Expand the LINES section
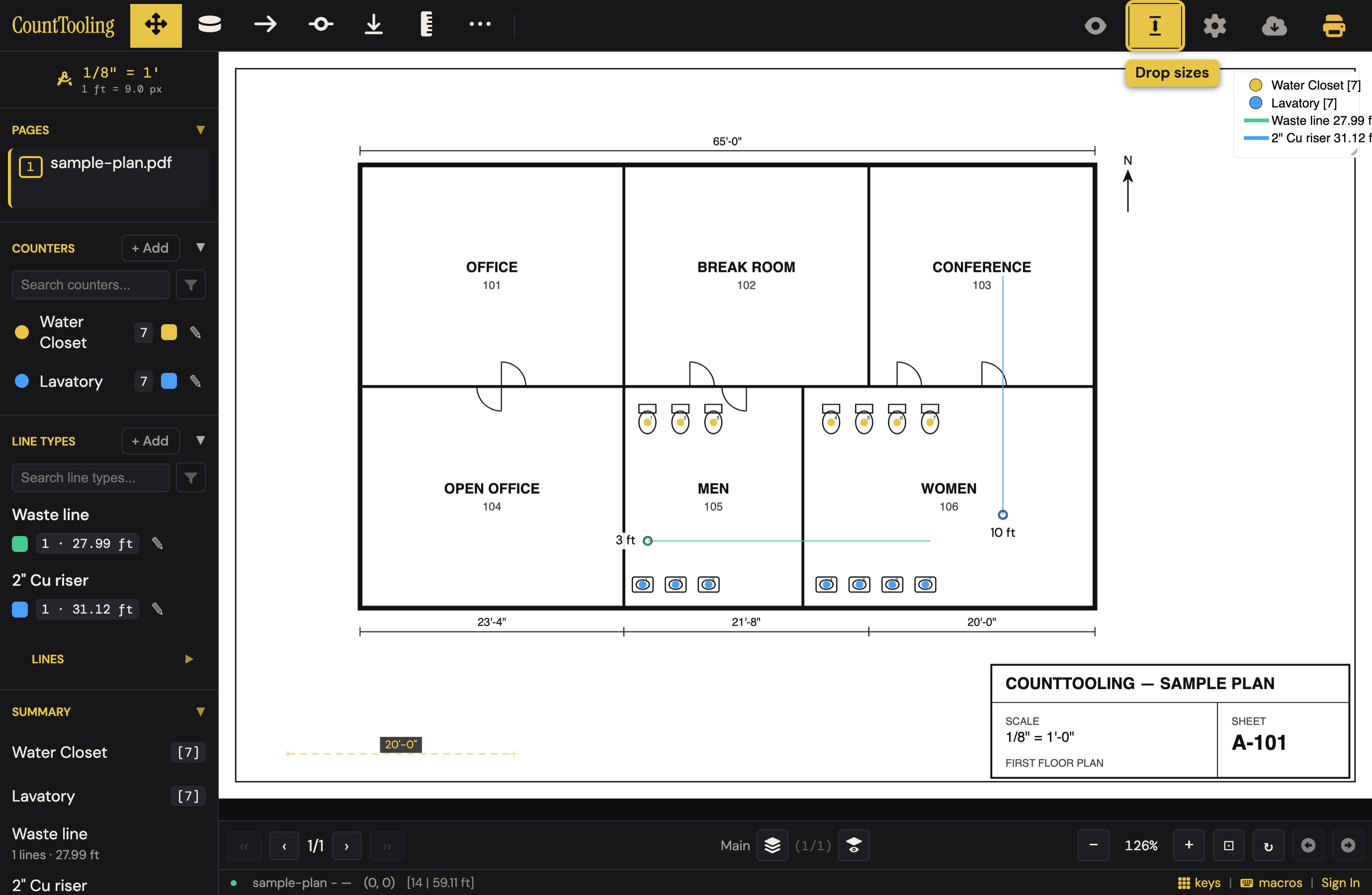 point(188,659)
